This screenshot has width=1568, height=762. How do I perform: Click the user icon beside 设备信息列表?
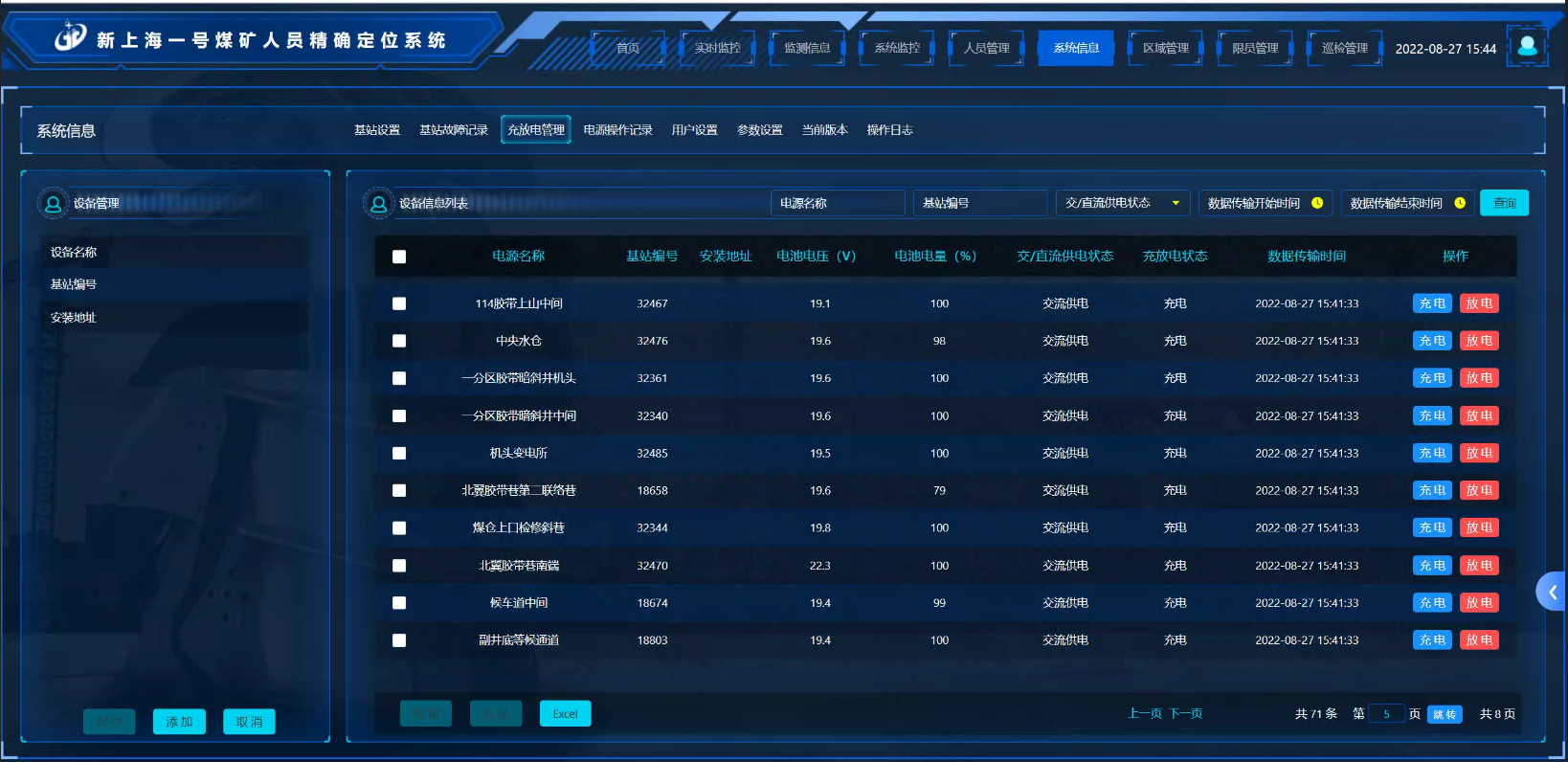379,203
